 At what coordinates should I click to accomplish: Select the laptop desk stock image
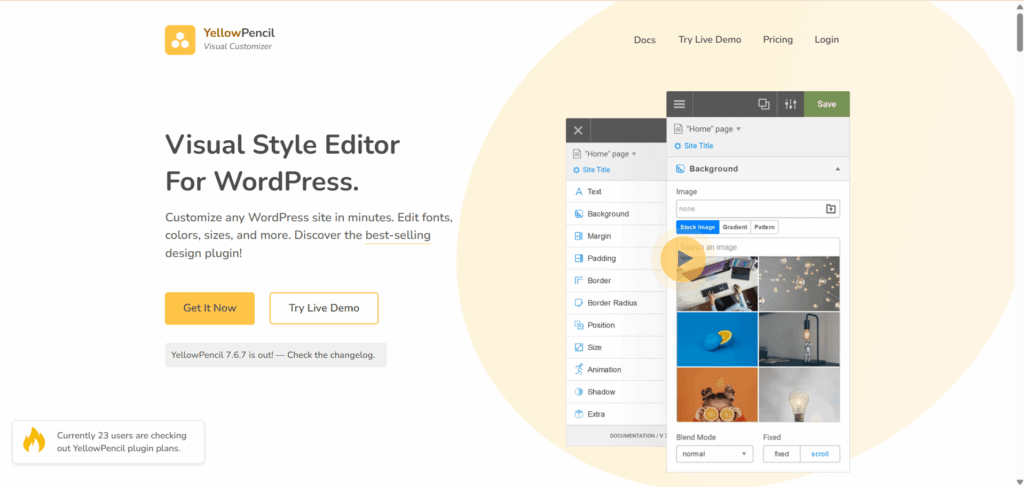coord(717,283)
